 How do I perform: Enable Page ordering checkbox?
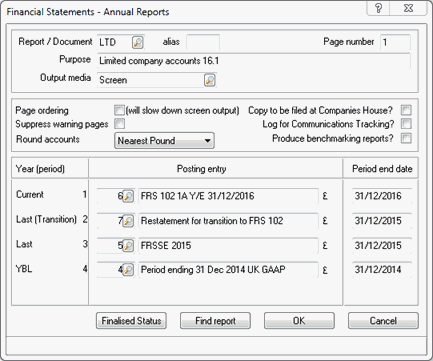[x=119, y=110]
